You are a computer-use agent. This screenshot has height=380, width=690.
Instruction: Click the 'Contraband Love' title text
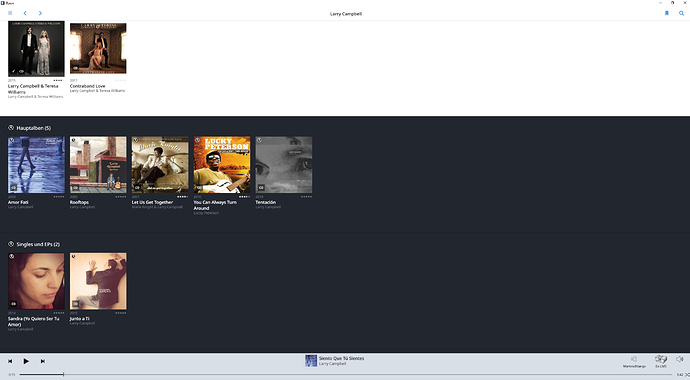click(x=88, y=86)
